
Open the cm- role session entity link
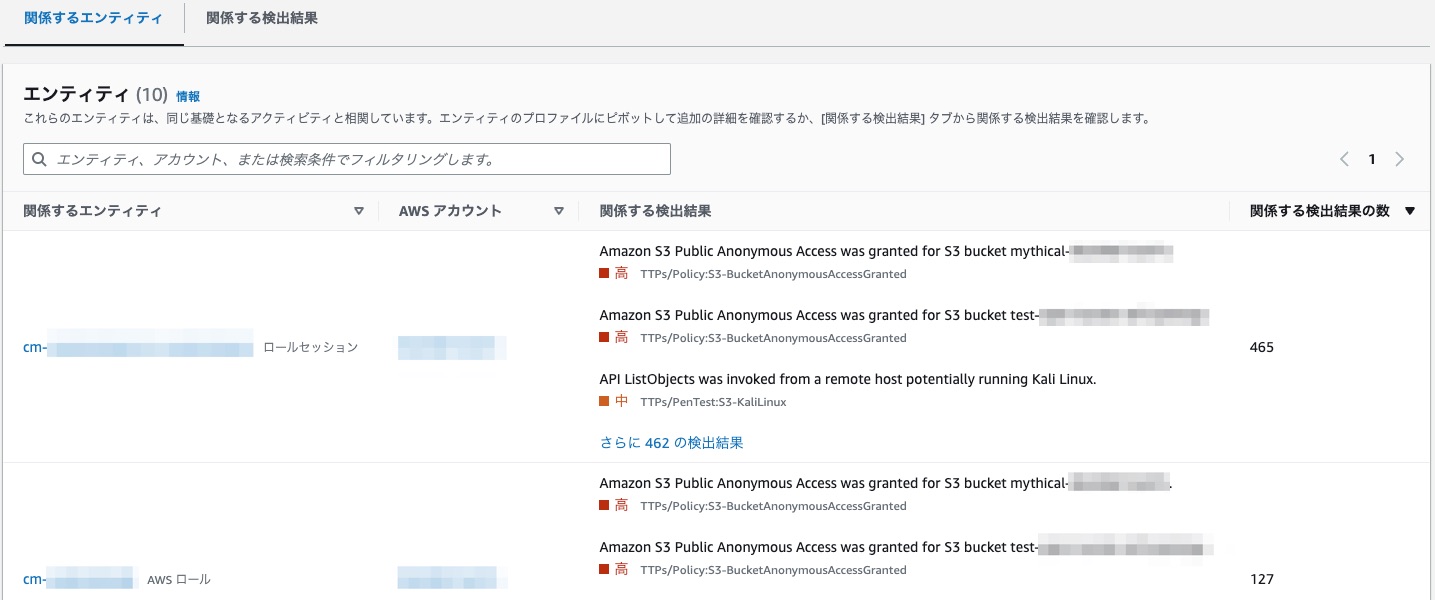[135, 347]
